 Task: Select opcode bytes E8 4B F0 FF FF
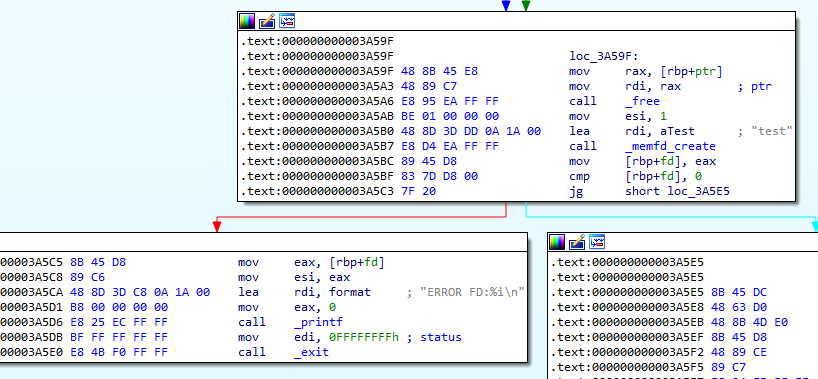tap(118, 352)
